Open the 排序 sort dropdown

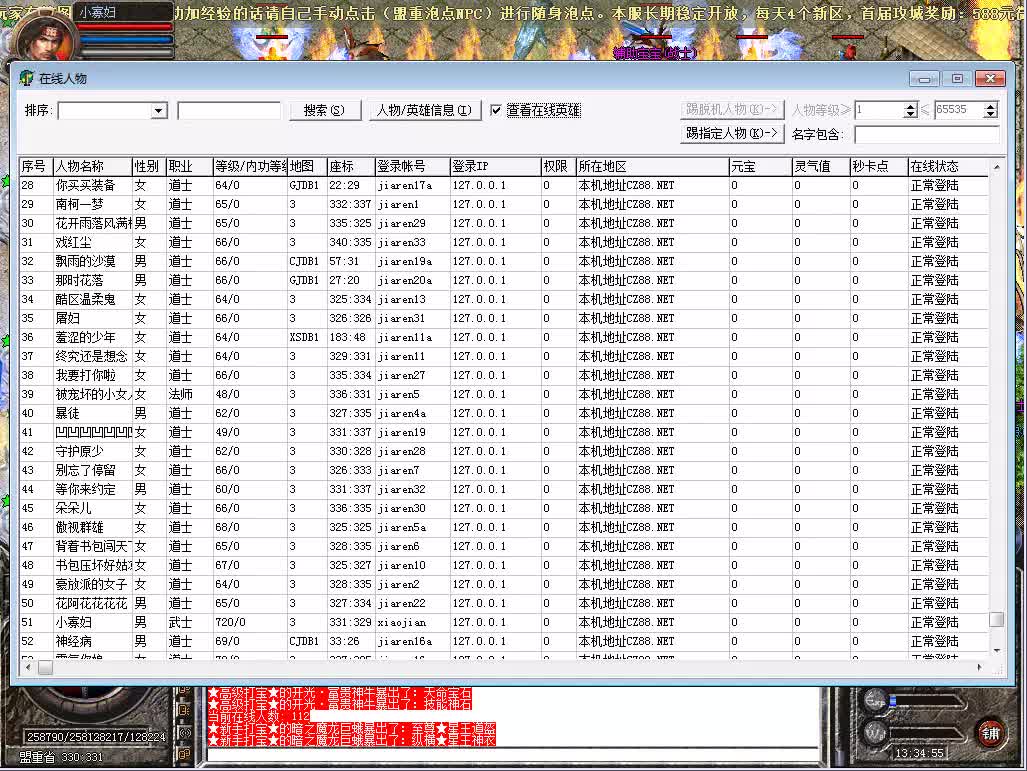point(158,111)
